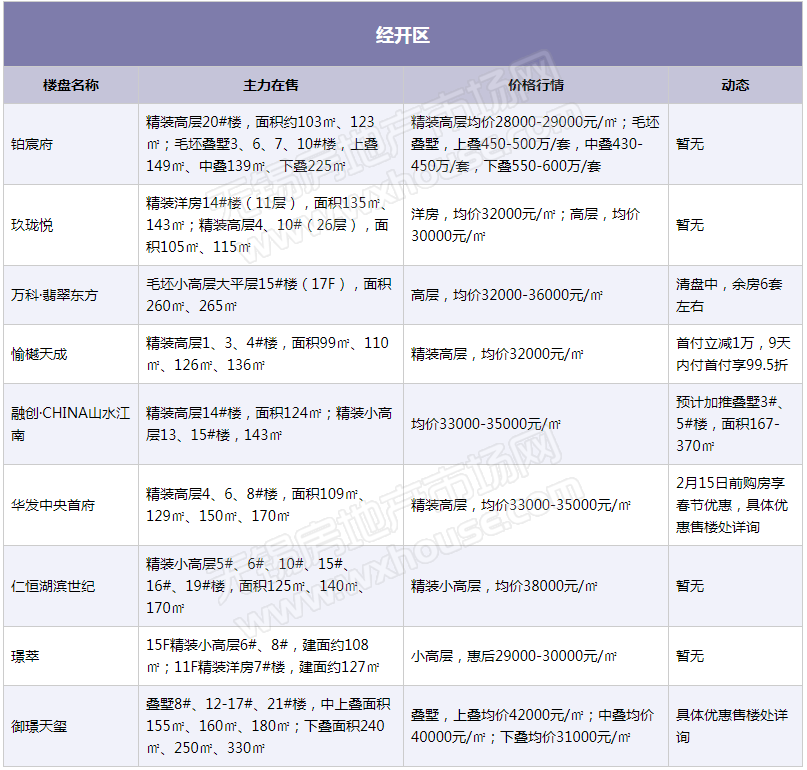Select the 楼盘名称 column header
The width and height of the screenshot is (807, 770).
(70, 85)
